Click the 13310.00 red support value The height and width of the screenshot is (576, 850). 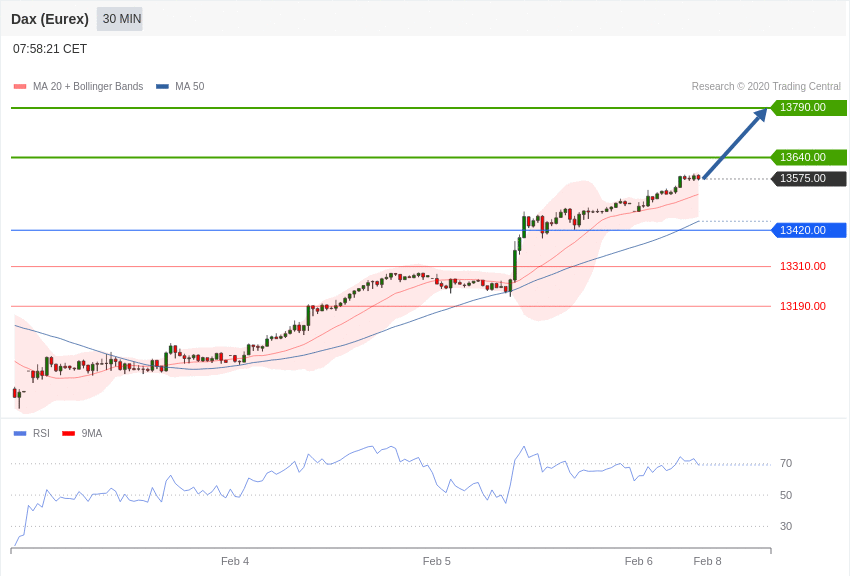pos(803,266)
